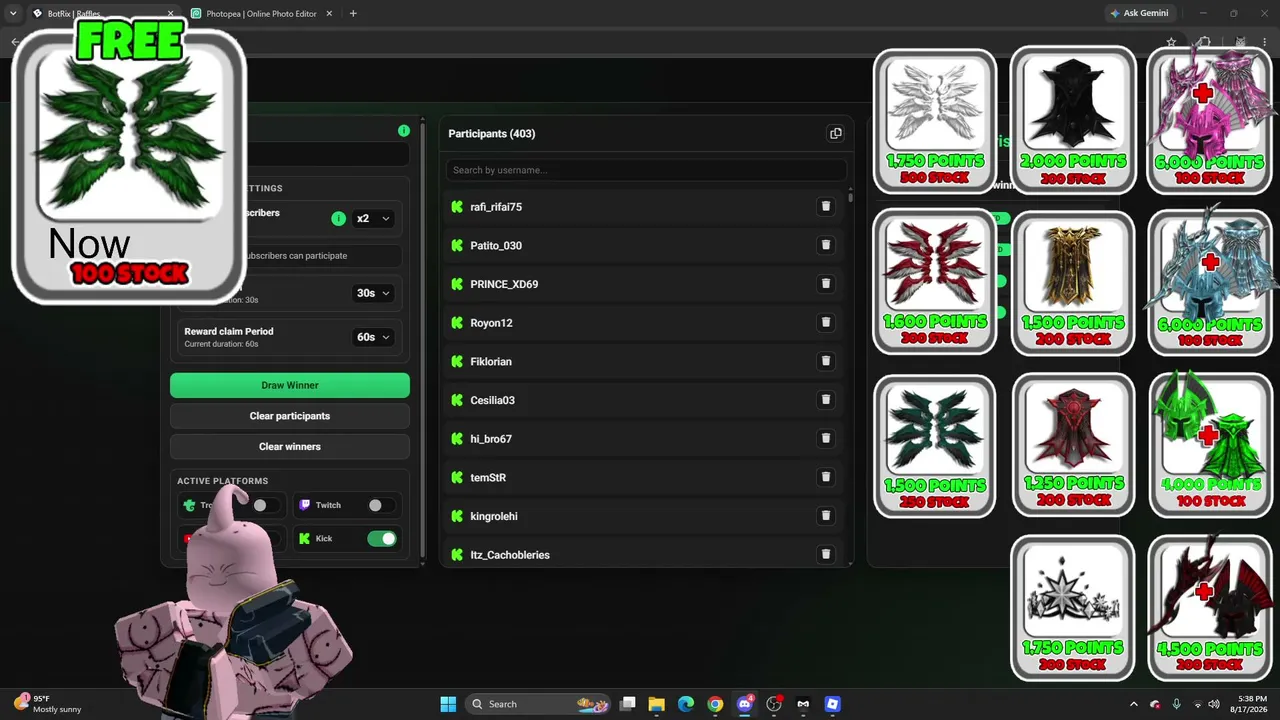Click the Participants (403) heading

point(492,134)
